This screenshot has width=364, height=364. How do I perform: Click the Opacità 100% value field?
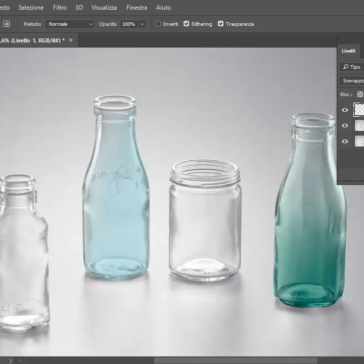pos(129,24)
